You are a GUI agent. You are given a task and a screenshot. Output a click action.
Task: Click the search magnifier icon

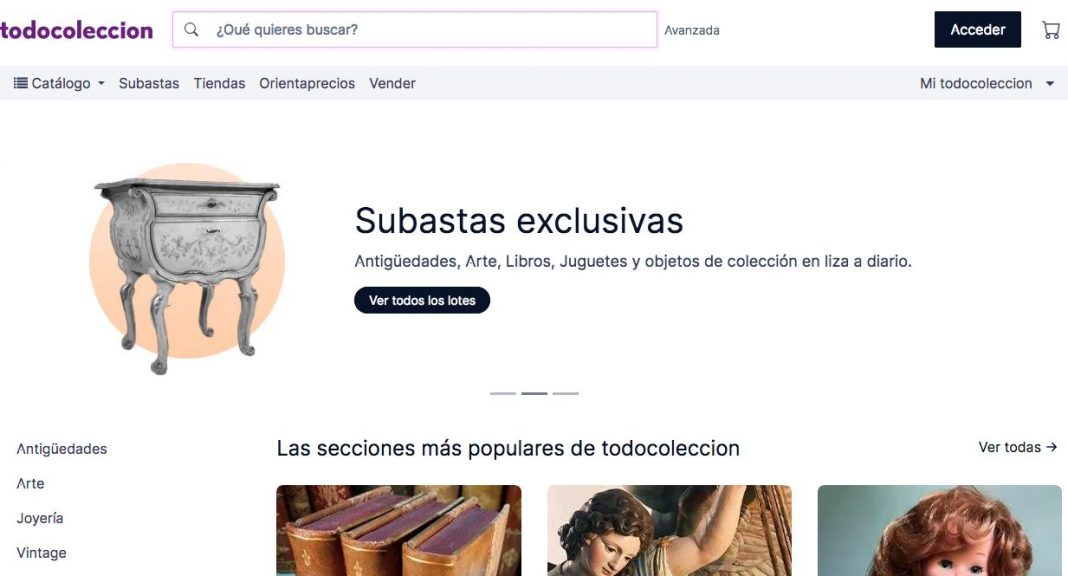(191, 29)
